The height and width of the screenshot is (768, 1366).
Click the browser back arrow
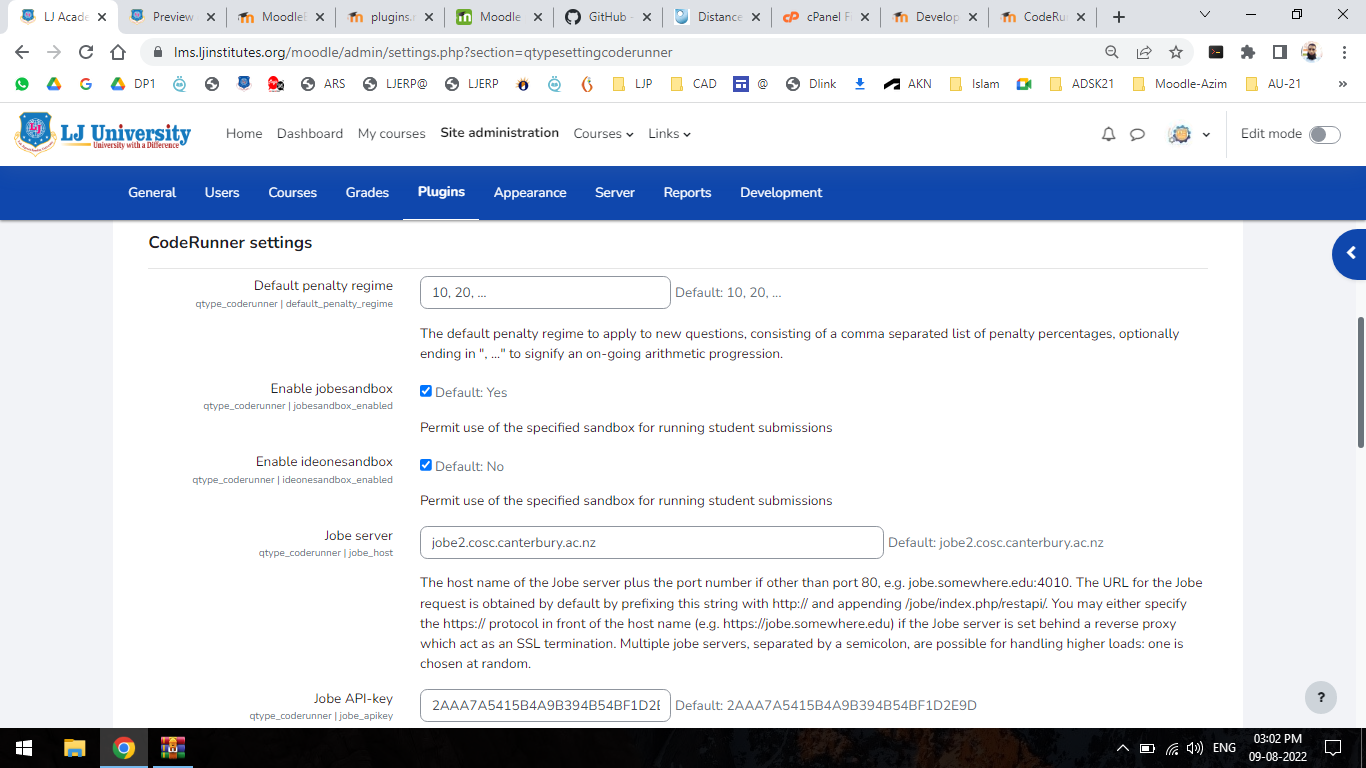22,52
